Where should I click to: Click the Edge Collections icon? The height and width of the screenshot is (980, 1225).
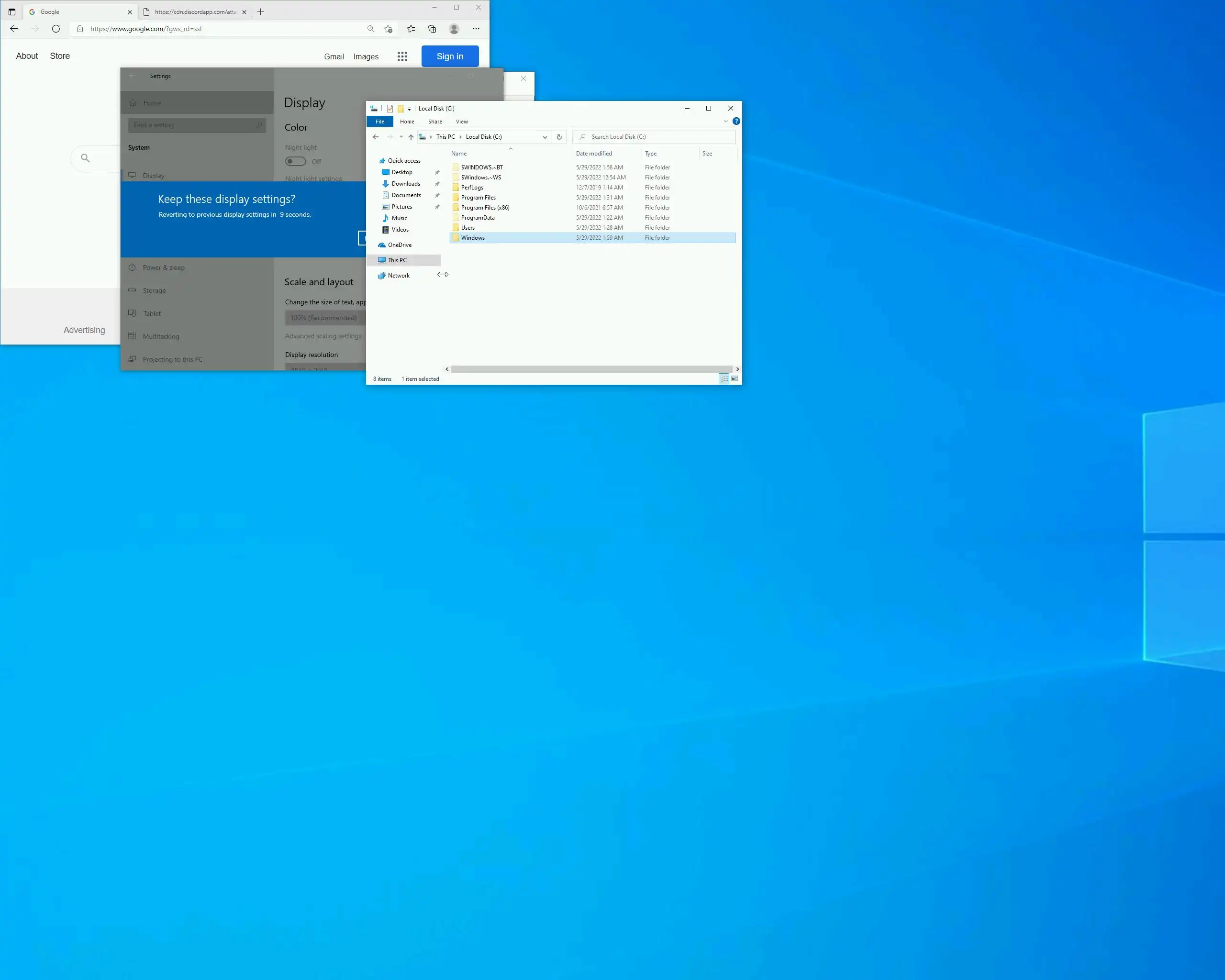pyautogui.click(x=433, y=28)
